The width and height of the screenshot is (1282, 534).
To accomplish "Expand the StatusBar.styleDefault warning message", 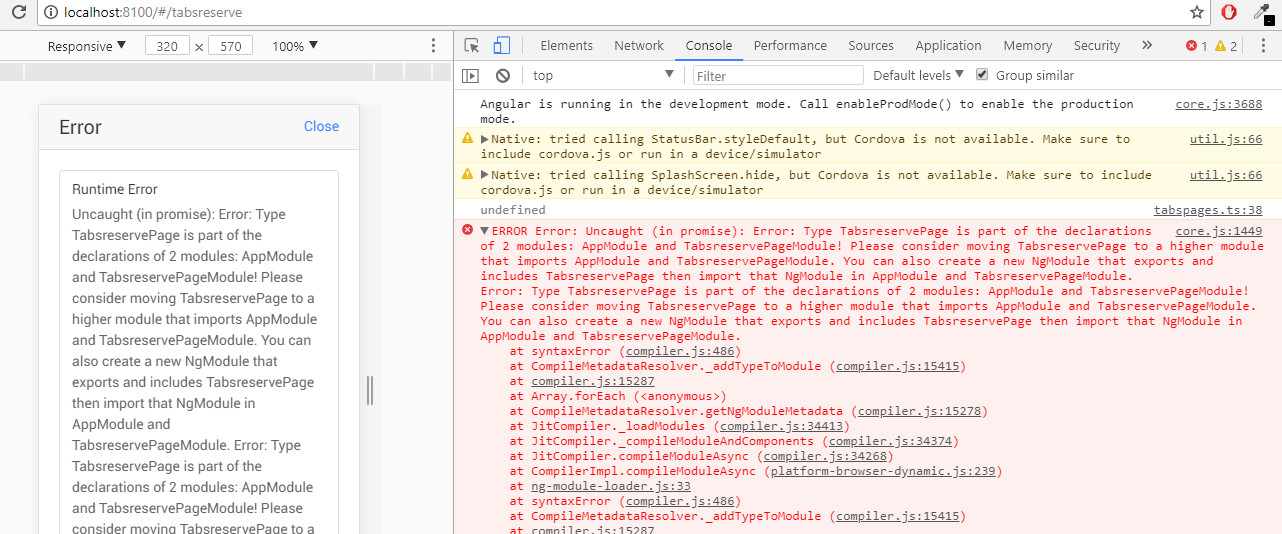I will [x=485, y=139].
